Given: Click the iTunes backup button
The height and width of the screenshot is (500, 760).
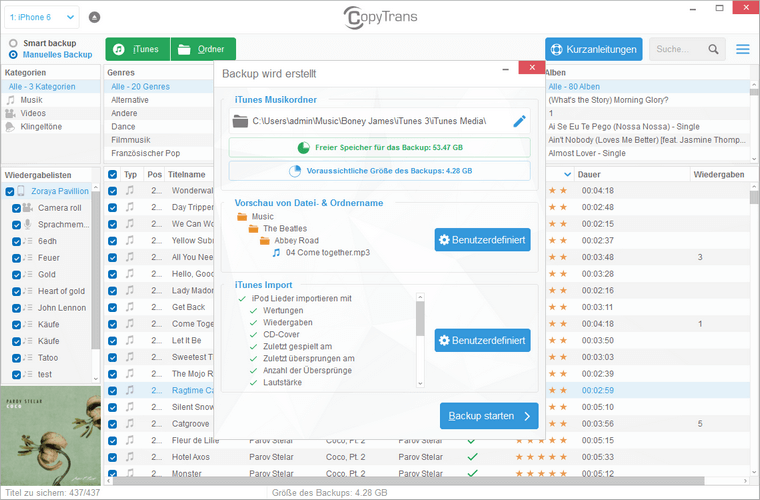Looking at the screenshot, I should click(x=138, y=49).
